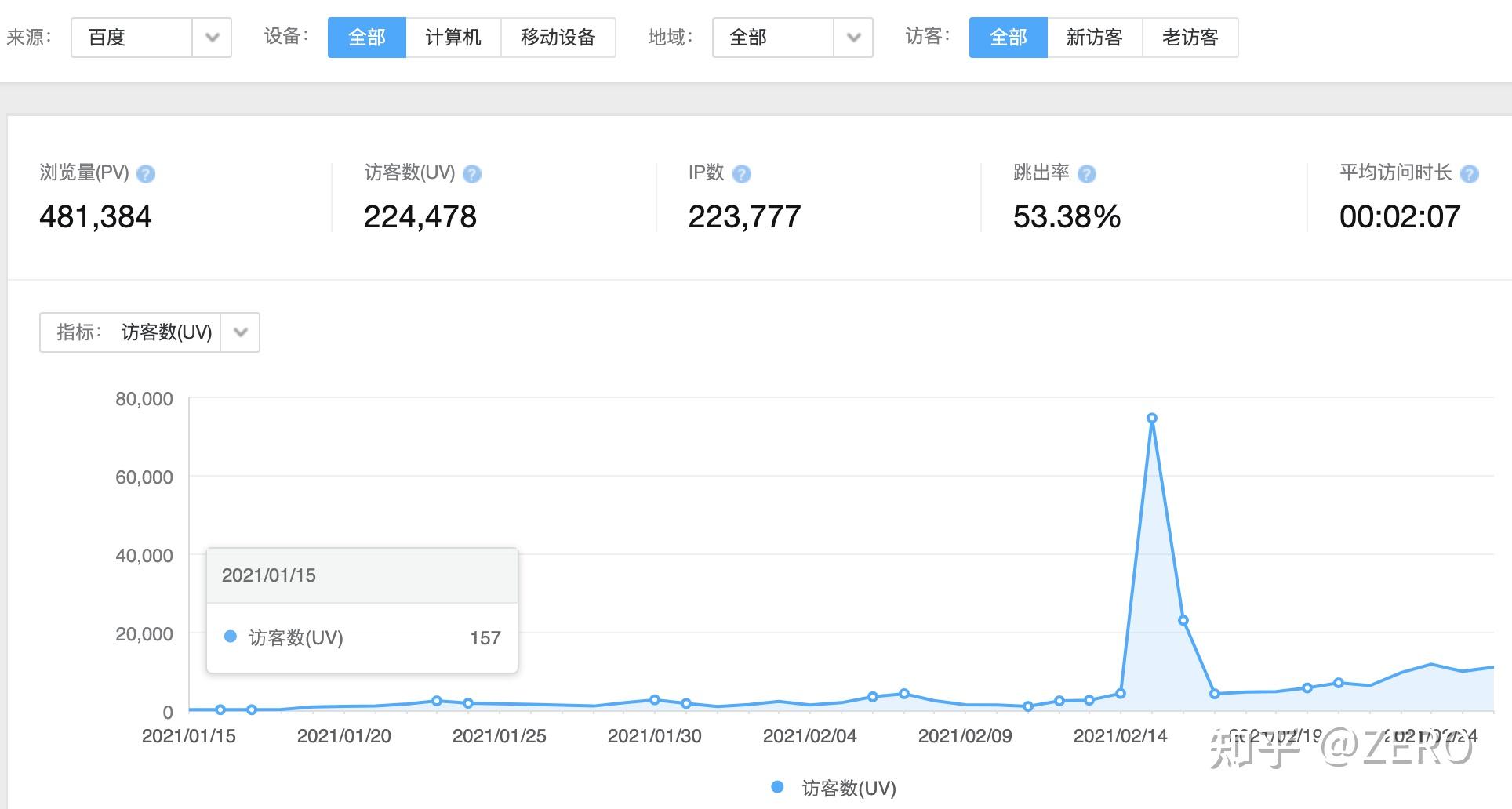The height and width of the screenshot is (809, 1512).
Task: Select 移动设备 as device type
Action: (x=558, y=37)
